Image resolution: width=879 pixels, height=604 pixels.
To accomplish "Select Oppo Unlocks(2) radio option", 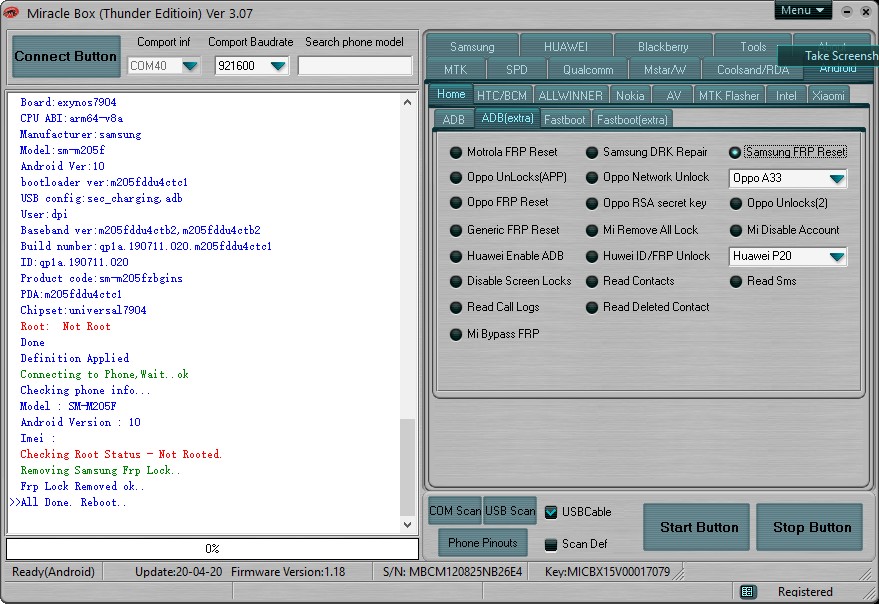I will pos(735,204).
